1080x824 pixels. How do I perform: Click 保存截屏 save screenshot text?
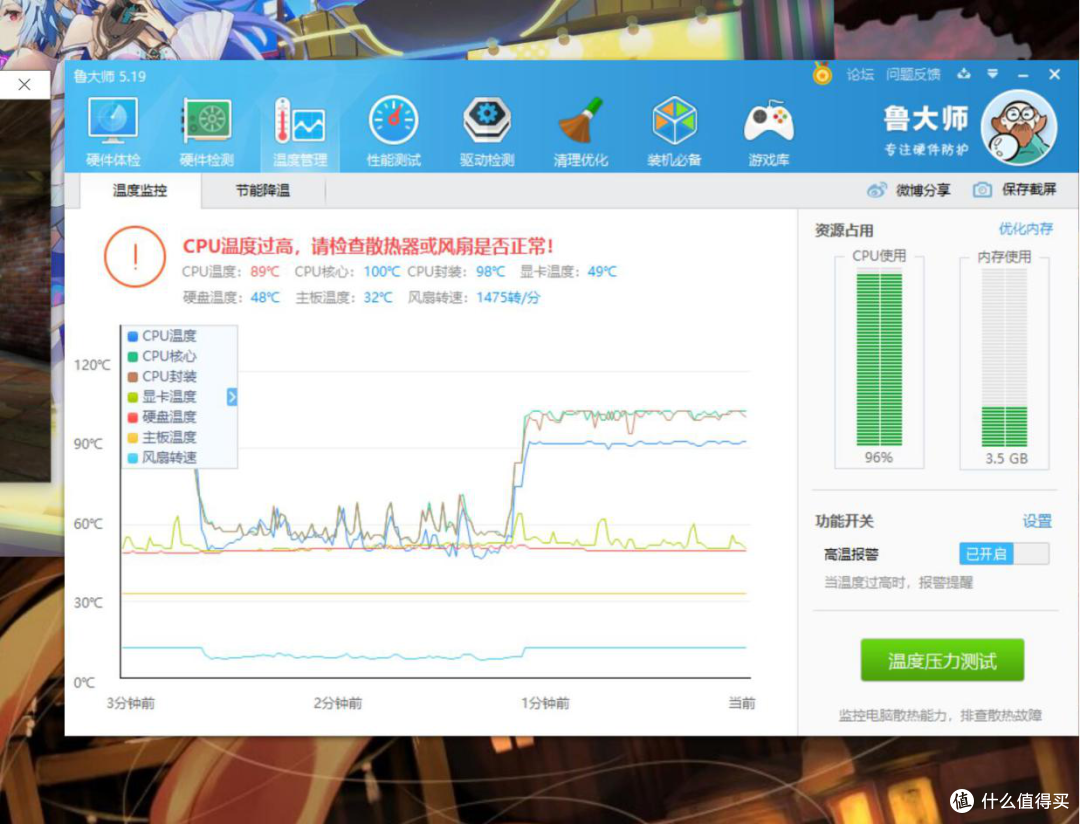pyautogui.click(x=1028, y=189)
